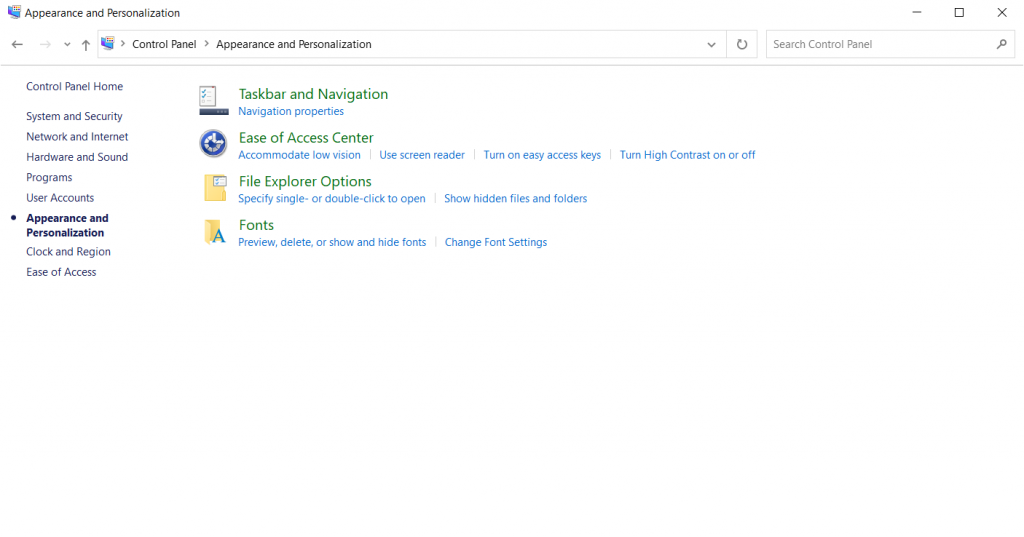Expand chevron before Control Panel breadcrumb

pos(123,44)
